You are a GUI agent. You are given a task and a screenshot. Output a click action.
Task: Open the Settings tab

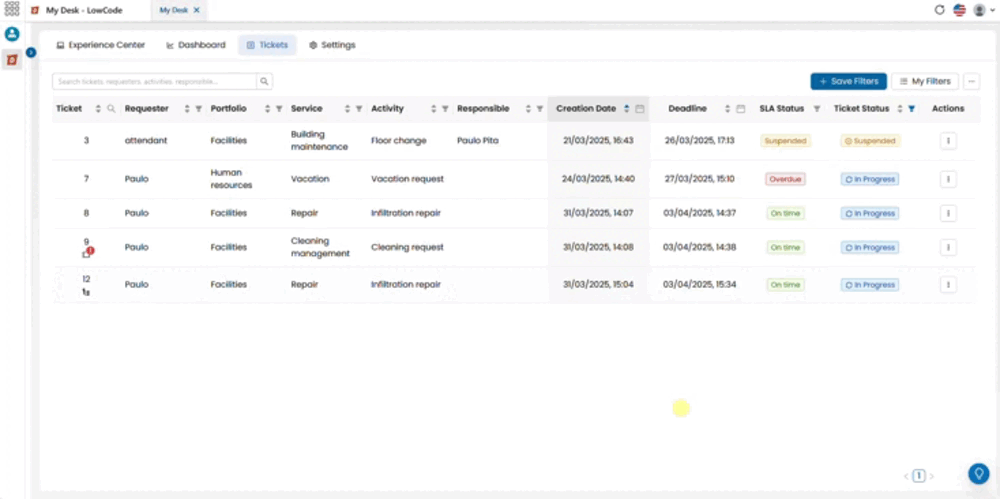pos(332,45)
